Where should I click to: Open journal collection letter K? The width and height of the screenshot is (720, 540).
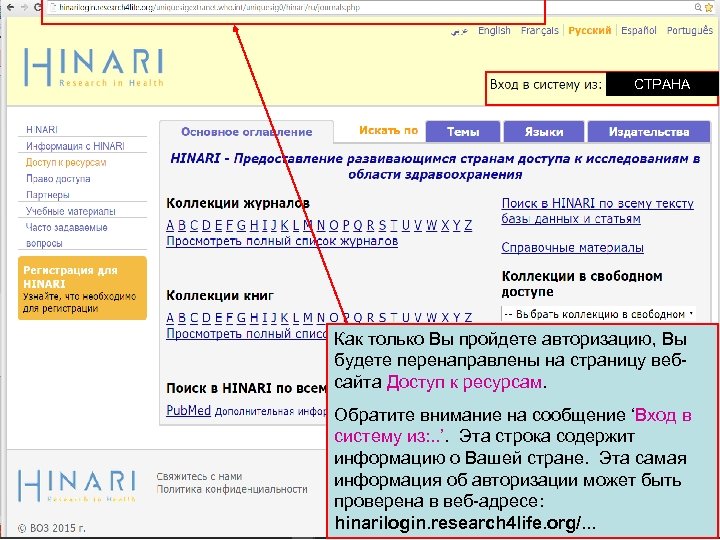click(x=285, y=225)
